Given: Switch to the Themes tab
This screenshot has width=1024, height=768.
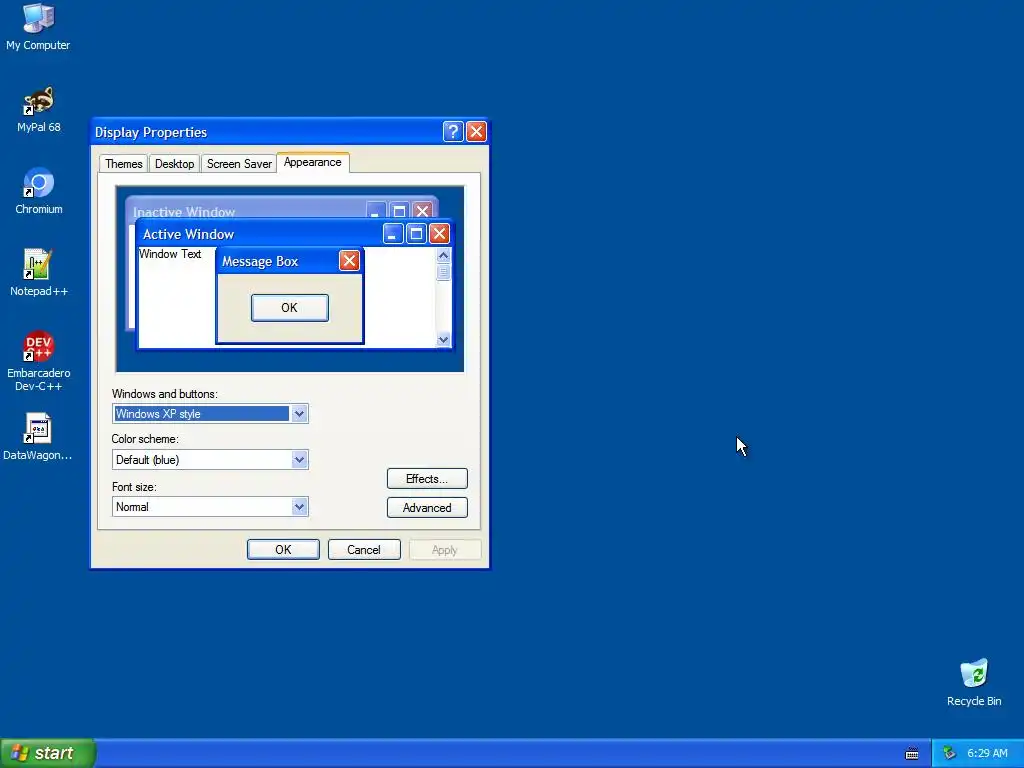Looking at the screenshot, I should [123, 164].
